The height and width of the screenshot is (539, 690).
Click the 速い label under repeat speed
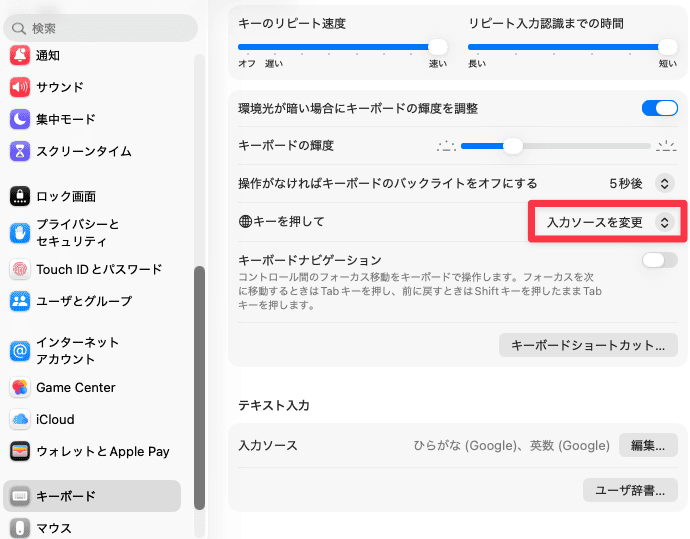click(438, 64)
